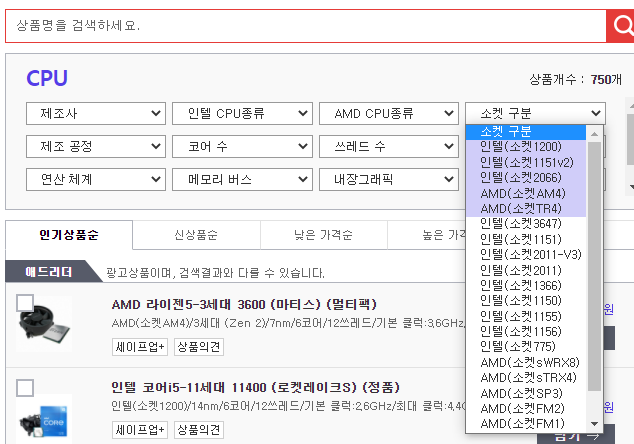The image size is (634, 444).
Task: Click AMD Ryzen cooler product thumbnail
Action: point(44,324)
